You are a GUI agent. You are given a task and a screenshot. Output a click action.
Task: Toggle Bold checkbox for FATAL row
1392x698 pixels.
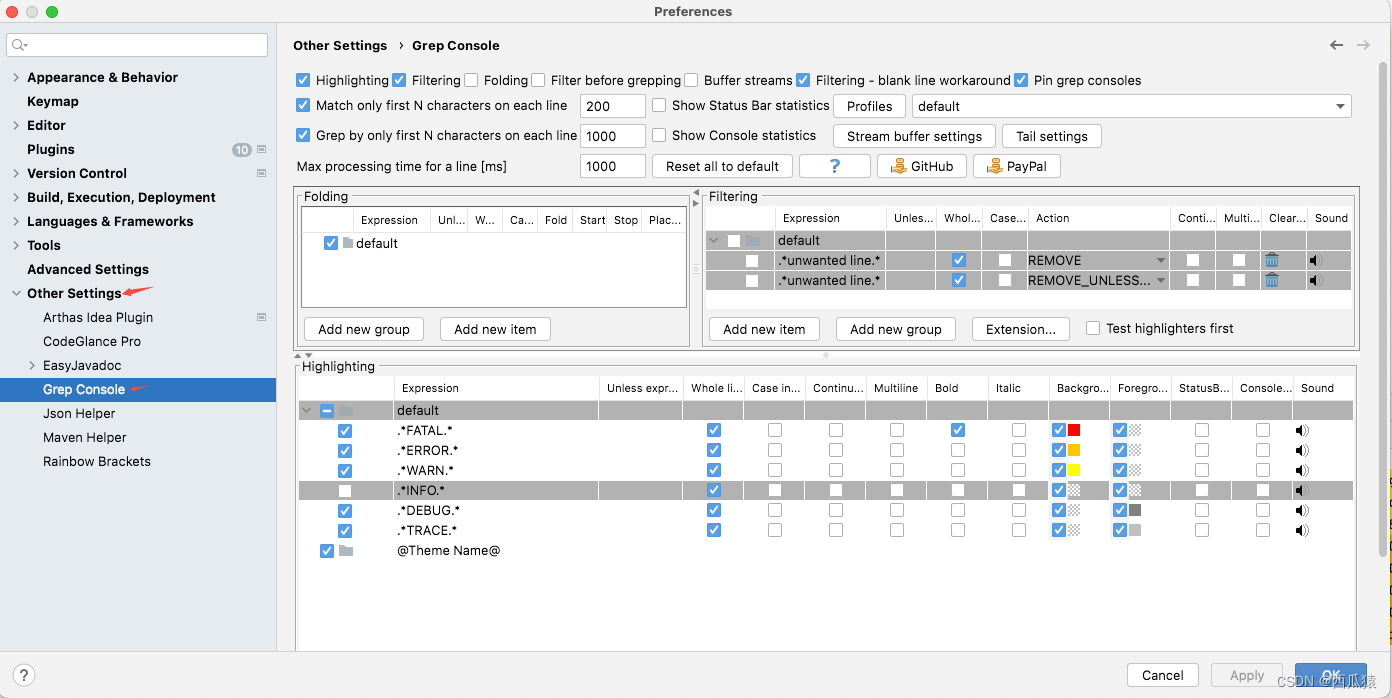click(x=958, y=430)
